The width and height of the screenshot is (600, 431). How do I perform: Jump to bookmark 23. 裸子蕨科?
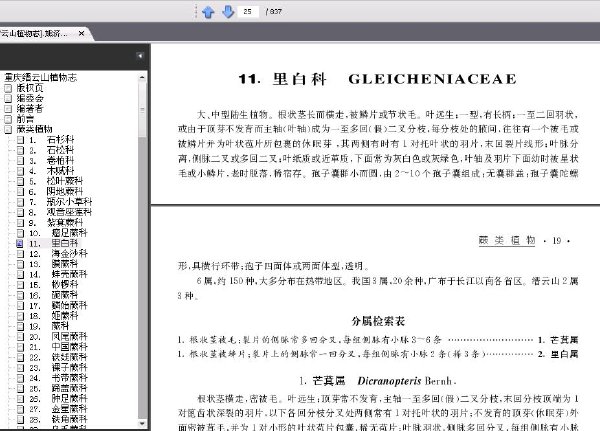(58, 367)
